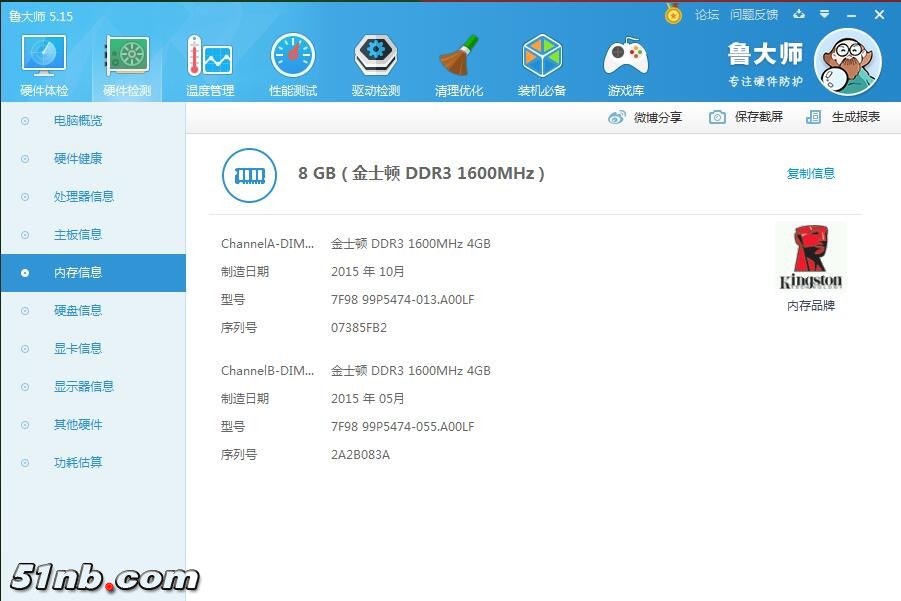901x601 pixels.
Task: Share via 微博分享 Weibo button
Action: point(645,117)
